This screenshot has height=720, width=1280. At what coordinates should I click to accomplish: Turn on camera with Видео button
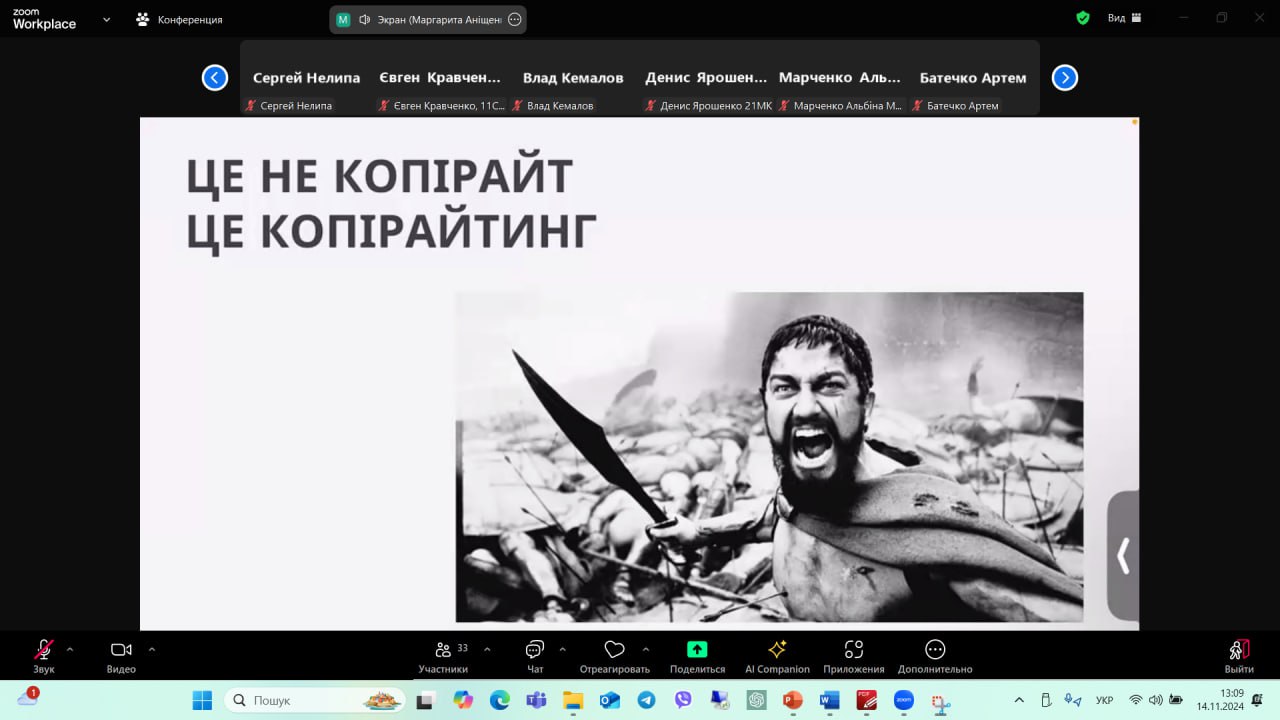(121, 651)
